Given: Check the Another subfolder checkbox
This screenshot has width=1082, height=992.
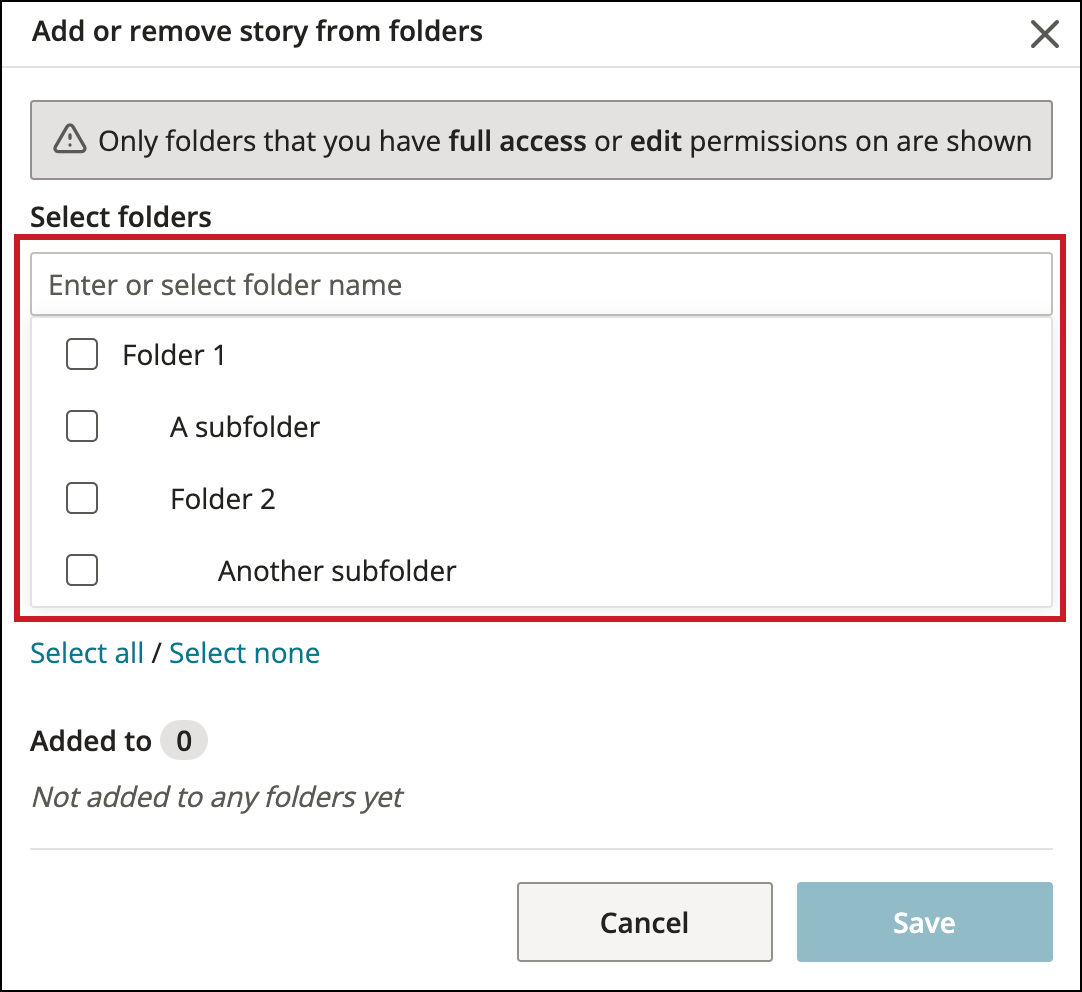Looking at the screenshot, I should point(81,570).
